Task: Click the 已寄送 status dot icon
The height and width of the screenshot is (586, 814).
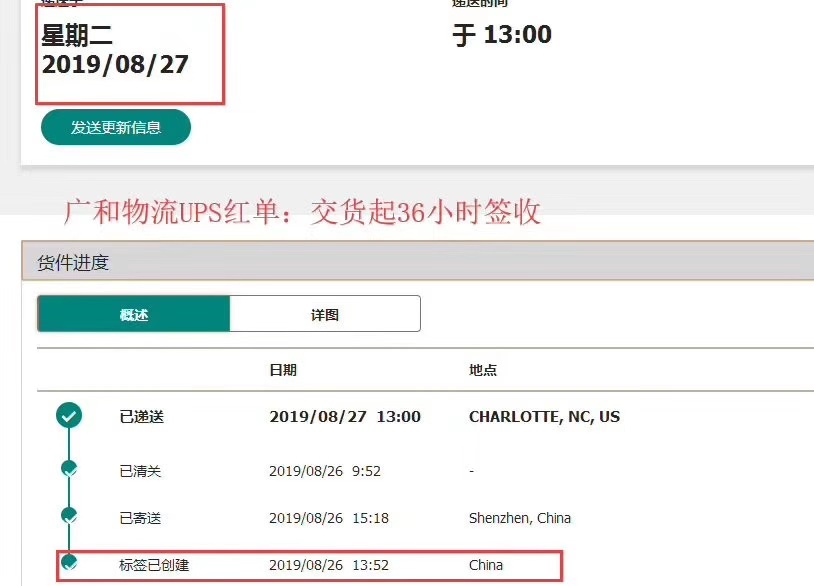Action: [69, 515]
